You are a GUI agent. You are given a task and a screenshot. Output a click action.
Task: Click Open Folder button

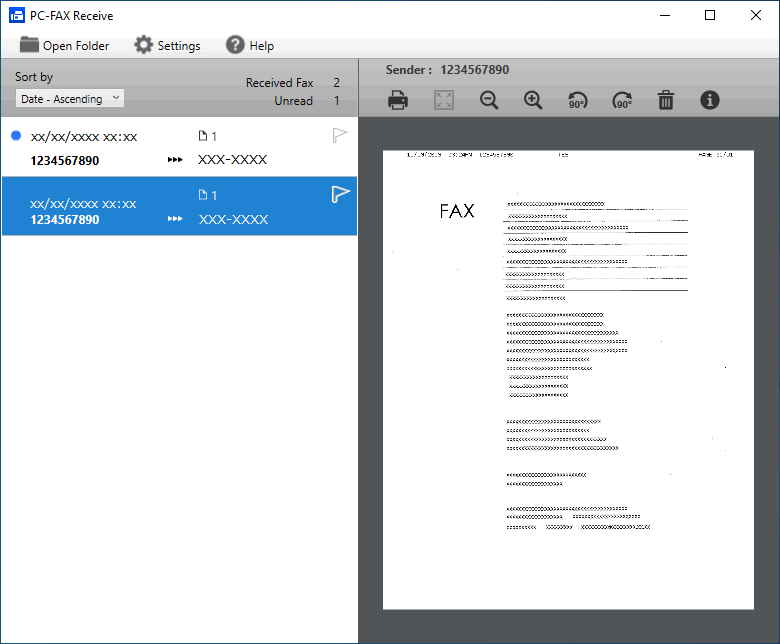[x=64, y=45]
